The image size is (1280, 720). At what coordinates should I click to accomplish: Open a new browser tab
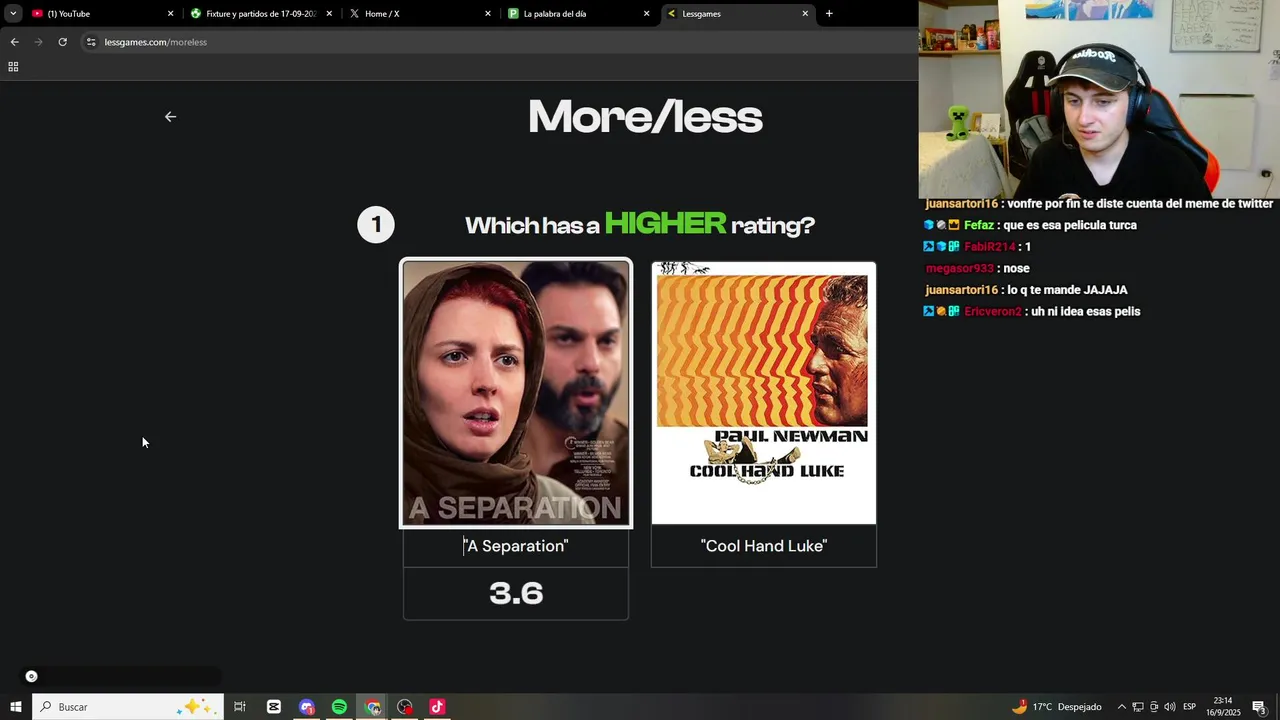(x=829, y=13)
